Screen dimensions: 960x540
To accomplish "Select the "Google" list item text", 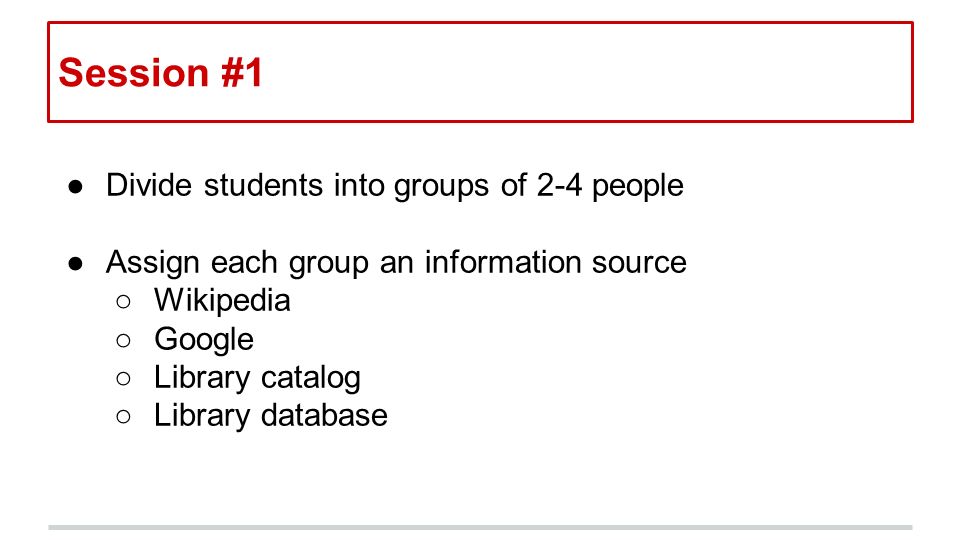I will pyautogui.click(x=203, y=340).
